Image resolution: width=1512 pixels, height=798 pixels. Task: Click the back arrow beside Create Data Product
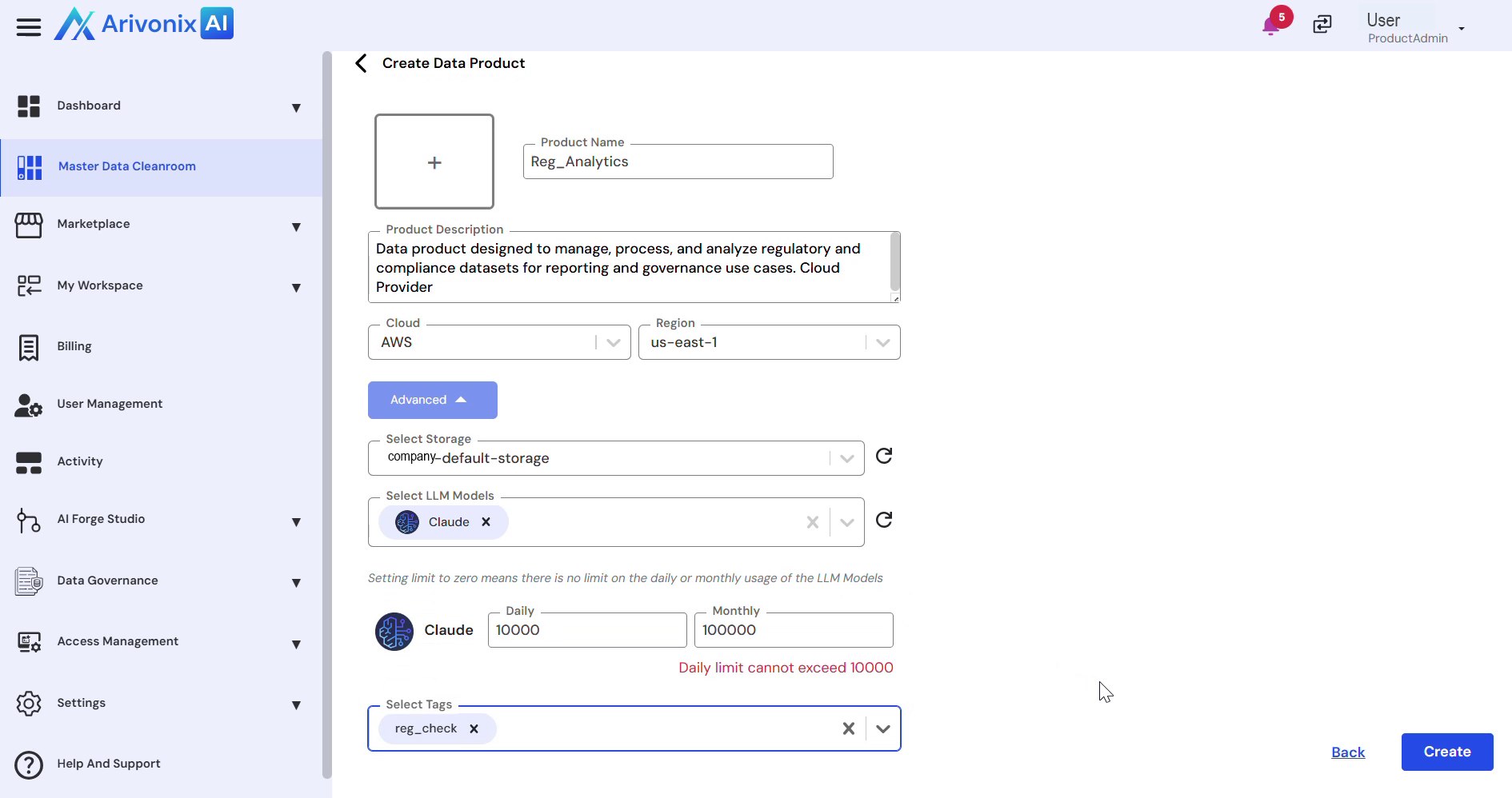360,62
